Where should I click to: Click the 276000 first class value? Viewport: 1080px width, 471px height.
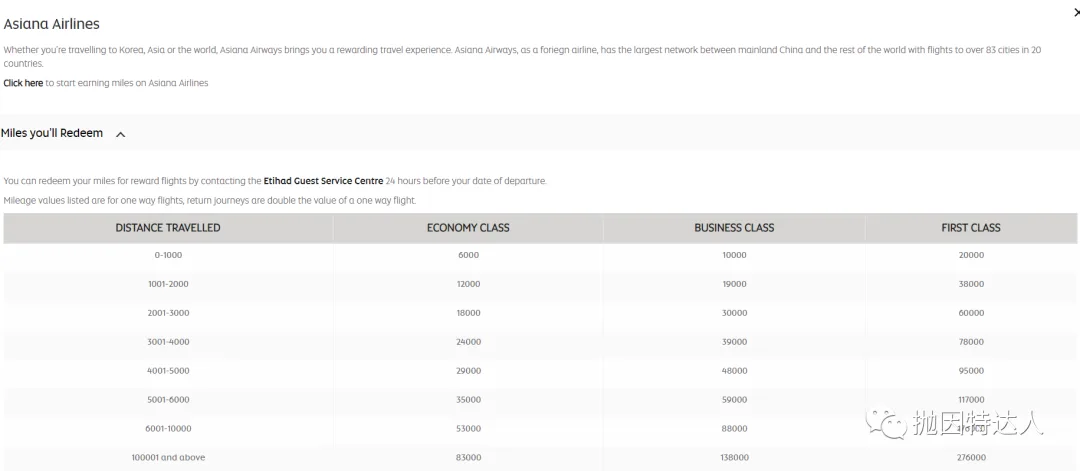point(971,457)
